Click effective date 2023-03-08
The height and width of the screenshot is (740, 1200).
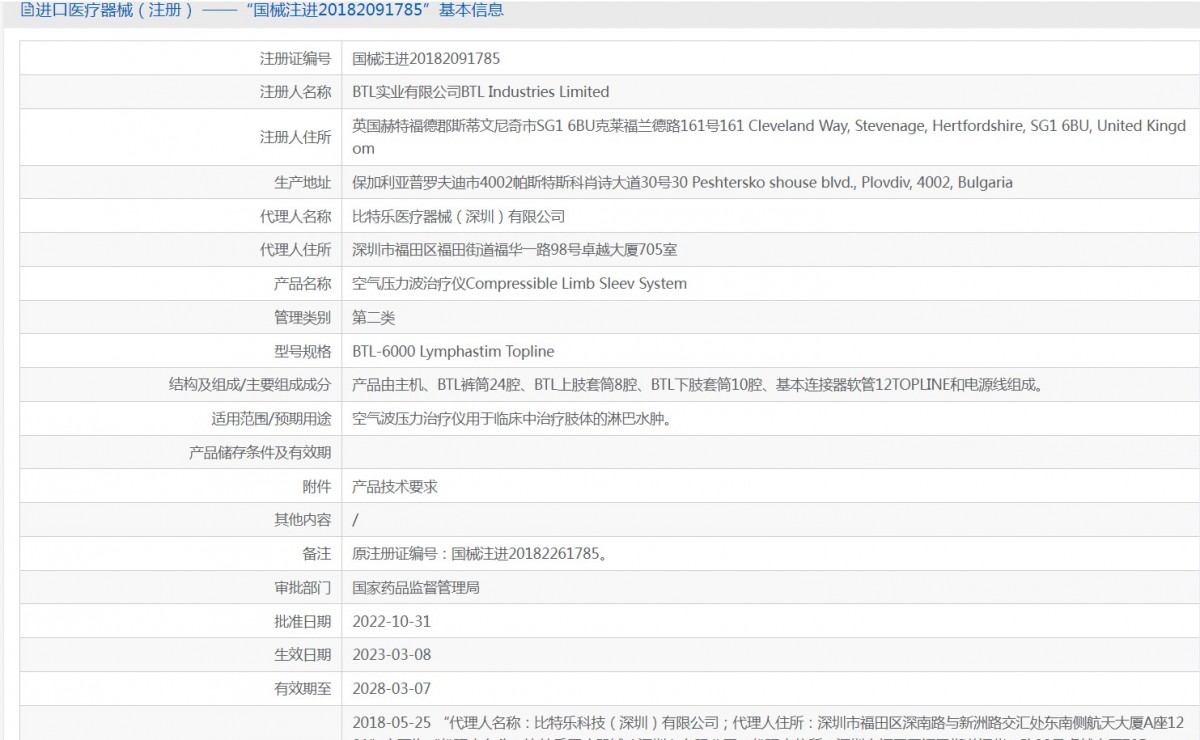click(x=392, y=655)
